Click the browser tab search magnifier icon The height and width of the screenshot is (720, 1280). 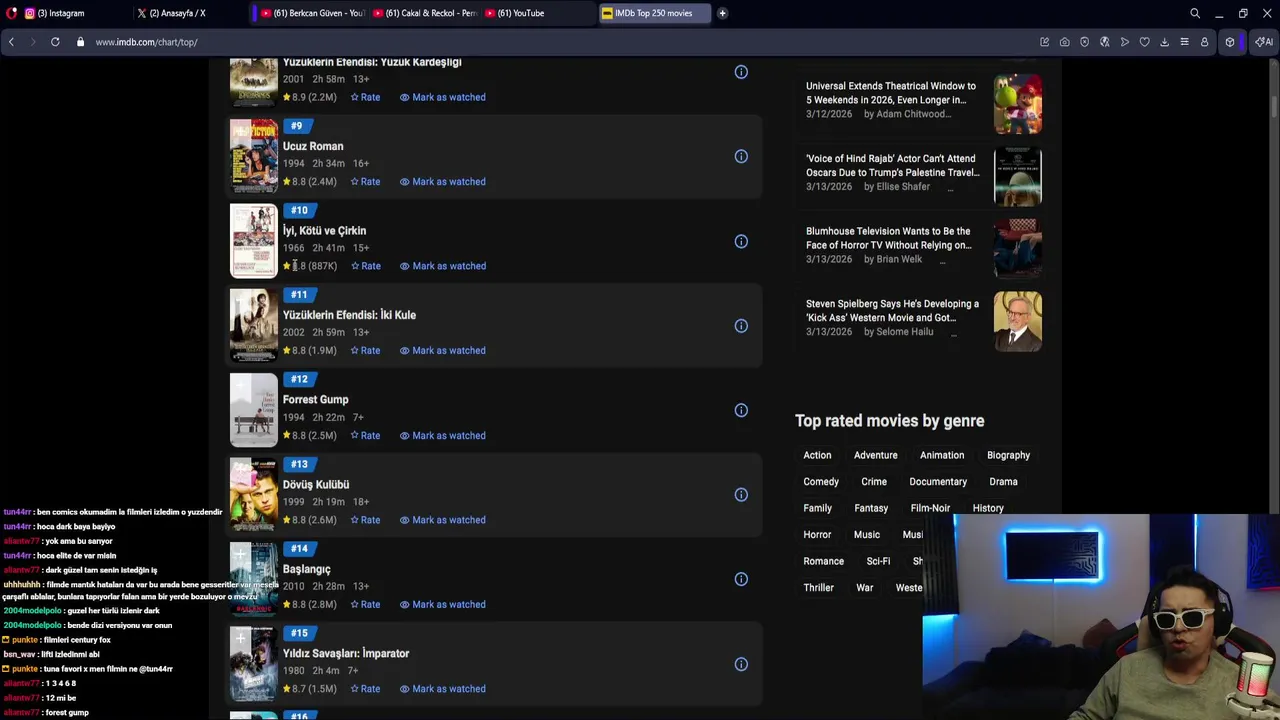coord(1194,13)
